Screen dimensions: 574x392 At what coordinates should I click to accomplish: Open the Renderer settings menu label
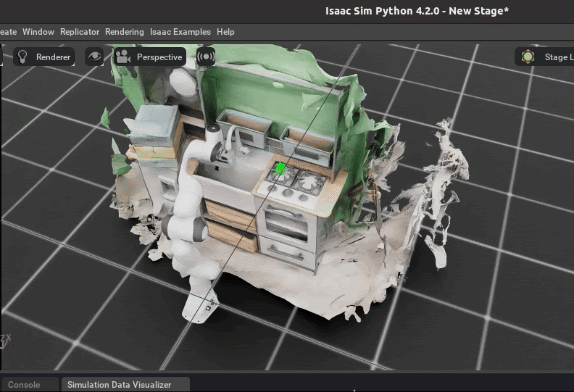click(53, 57)
